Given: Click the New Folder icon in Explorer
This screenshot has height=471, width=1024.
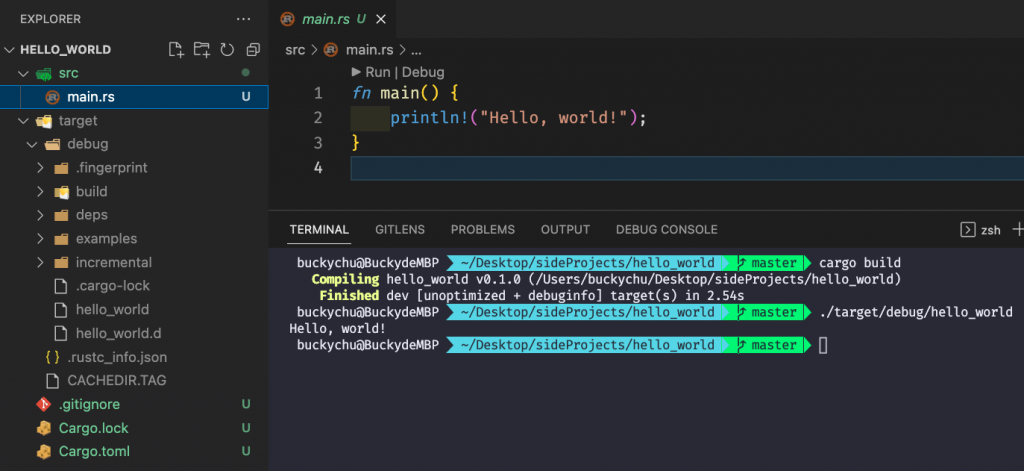Looking at the screenshot, I should (202, 50).
